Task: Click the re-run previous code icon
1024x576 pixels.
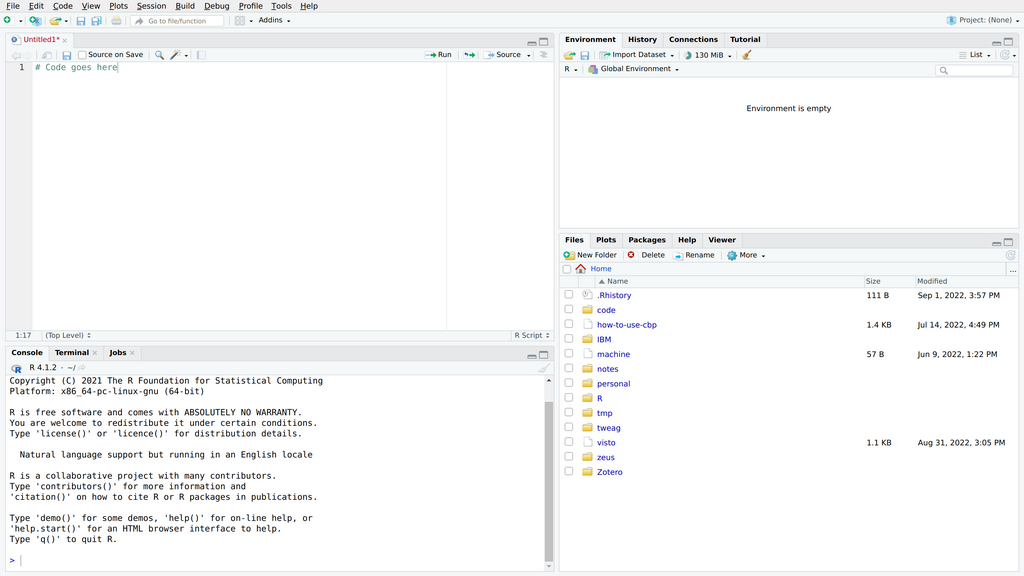Action: coord(469,55)
